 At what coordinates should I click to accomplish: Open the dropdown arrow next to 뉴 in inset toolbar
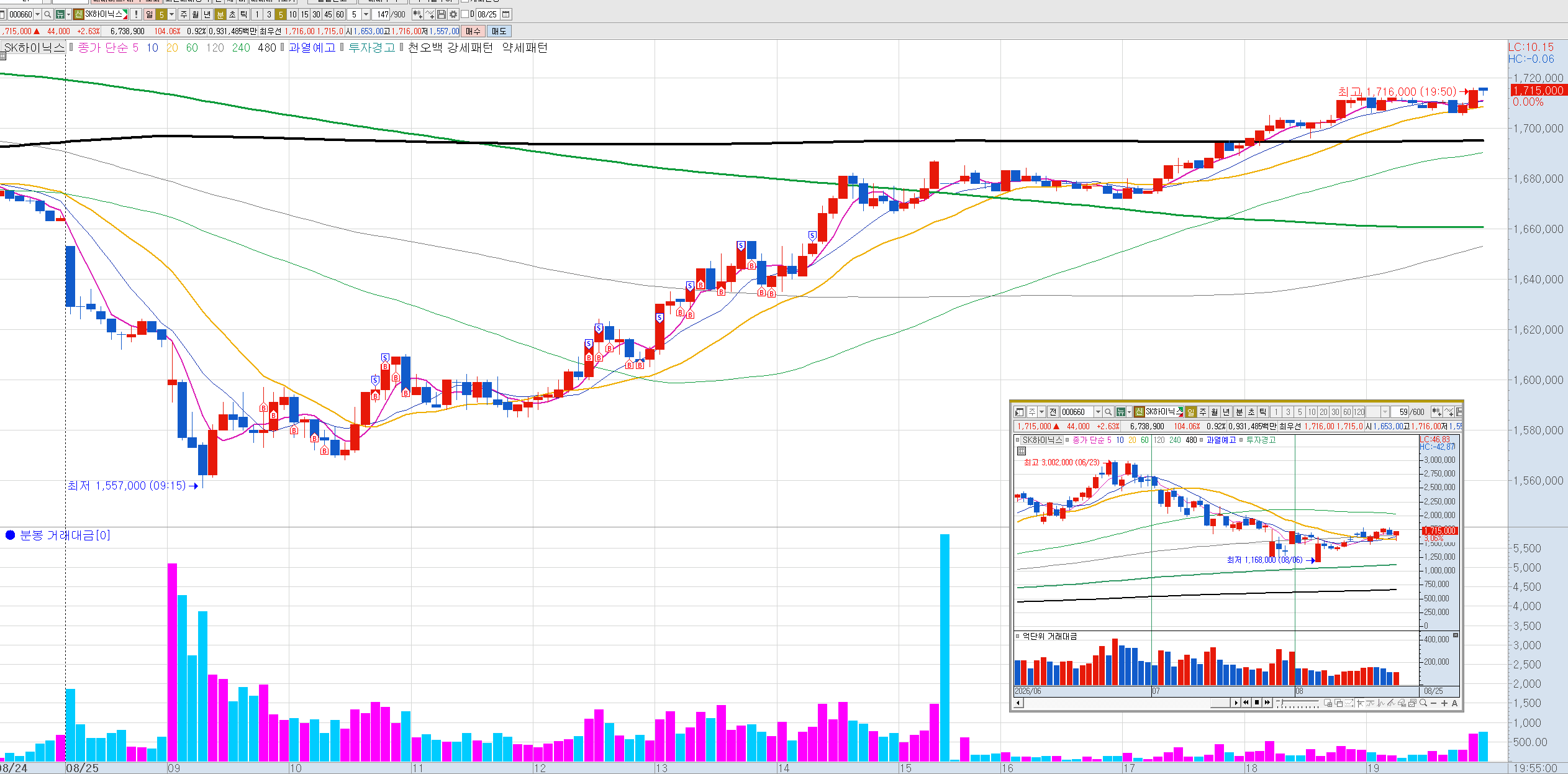point(1129,412)
